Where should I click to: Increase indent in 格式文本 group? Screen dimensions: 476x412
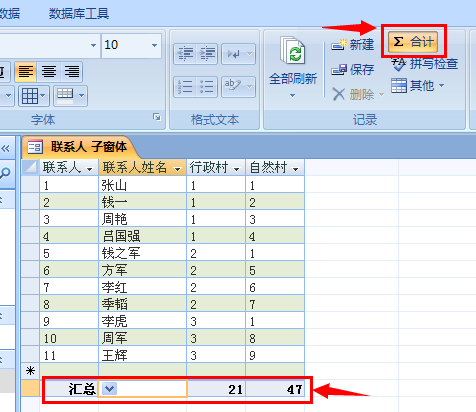click(207, 54)
